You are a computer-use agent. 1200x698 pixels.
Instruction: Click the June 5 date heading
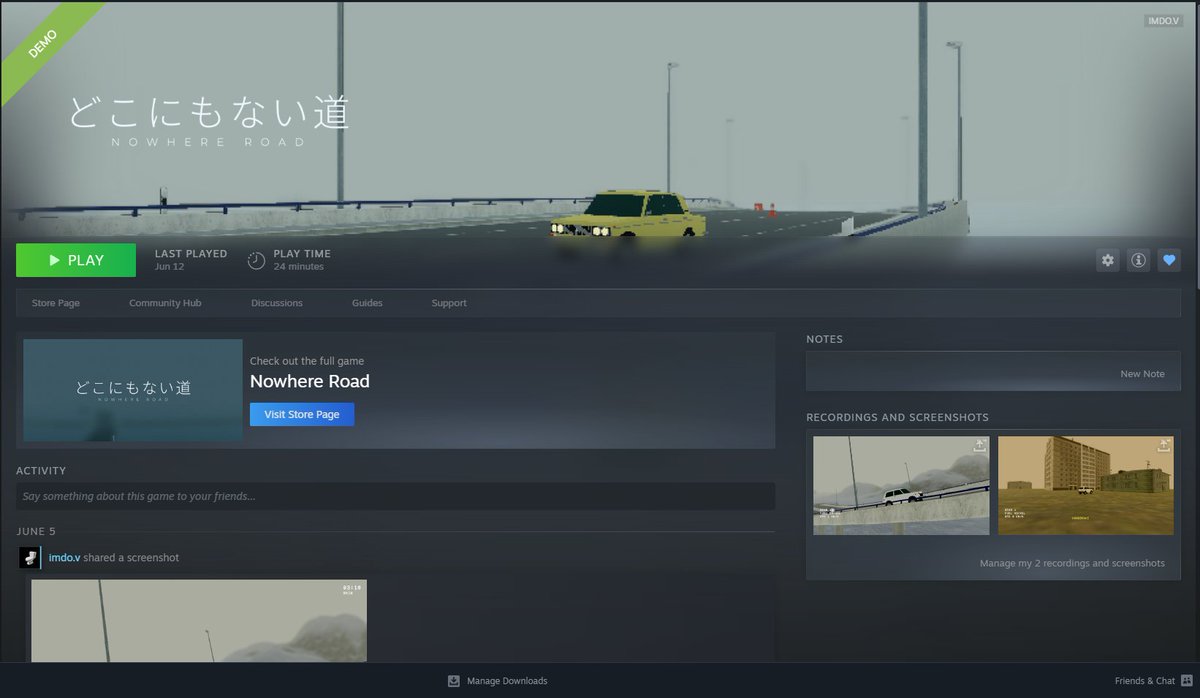point(37,531)
